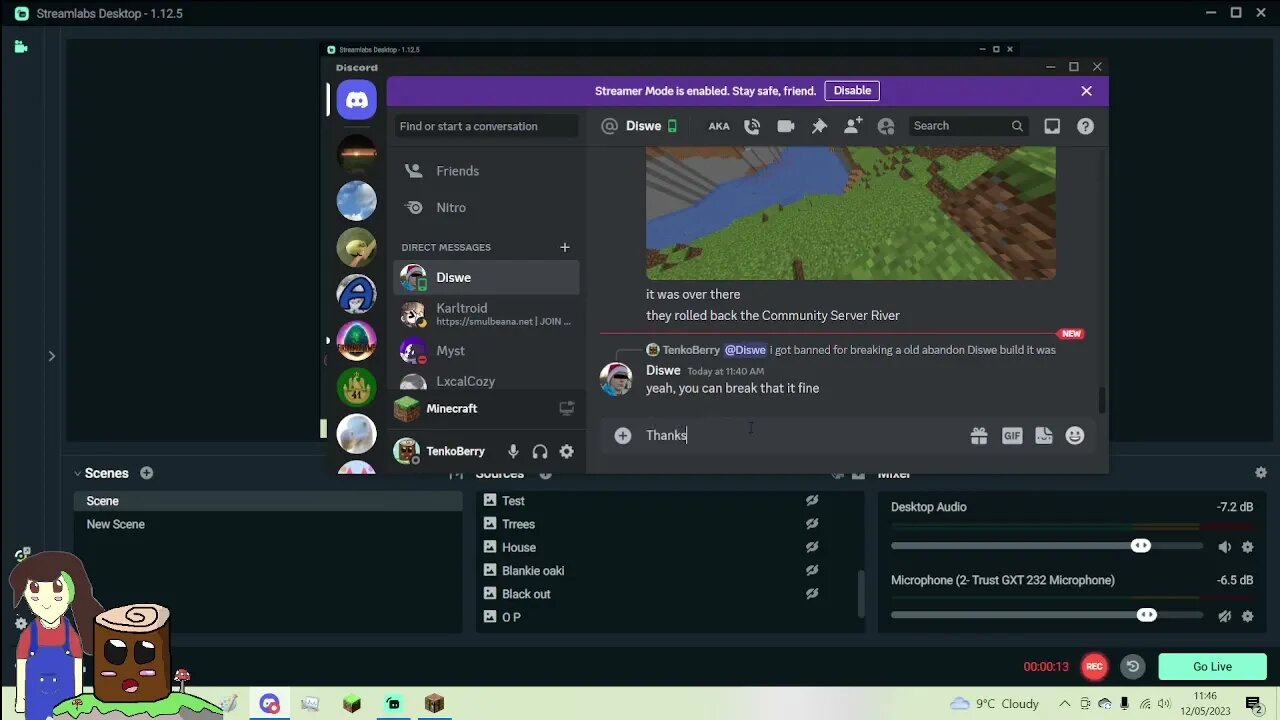Start voice call with Diswe

(x=752, y=126)
